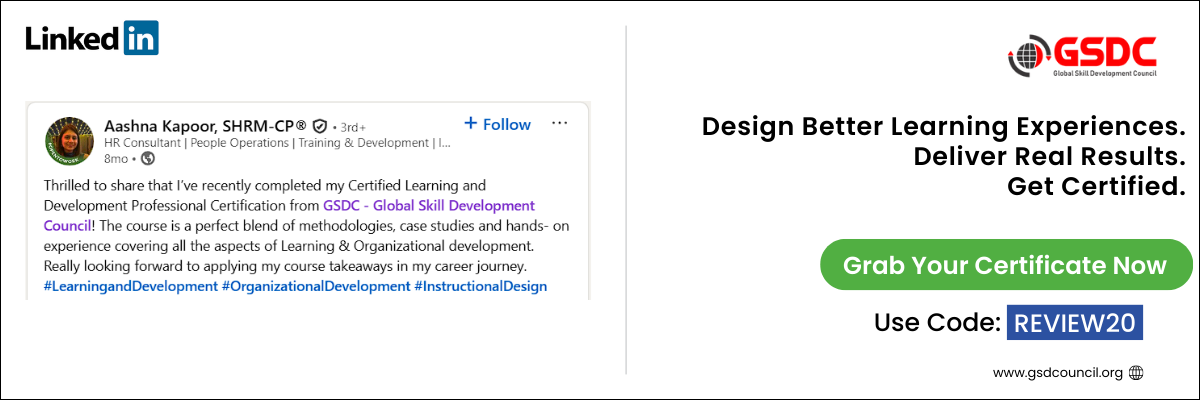
Task: Click the #LearningandDevelopment hashtag
Action: [x=130, y=286]
